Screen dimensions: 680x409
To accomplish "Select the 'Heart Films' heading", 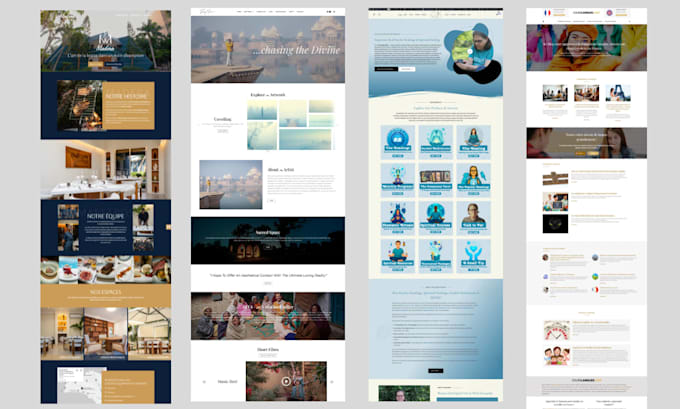I will [x=268, y=349].
